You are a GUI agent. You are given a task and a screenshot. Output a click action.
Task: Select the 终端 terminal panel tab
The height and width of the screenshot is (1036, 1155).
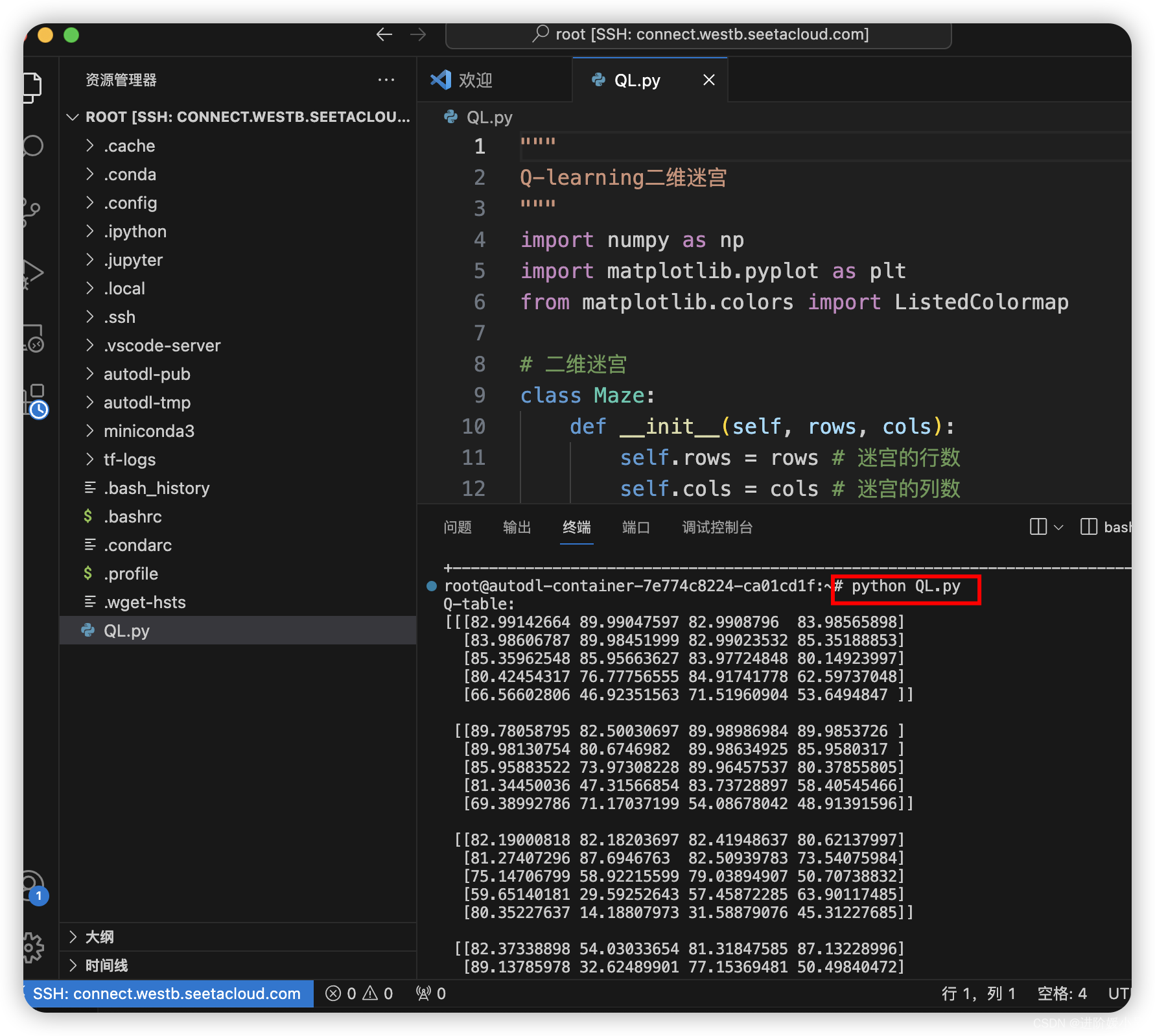tap(577, 527)
